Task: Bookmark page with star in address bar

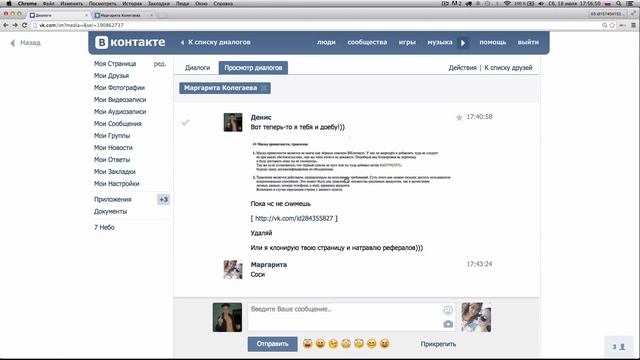Action: pos(612,25)
